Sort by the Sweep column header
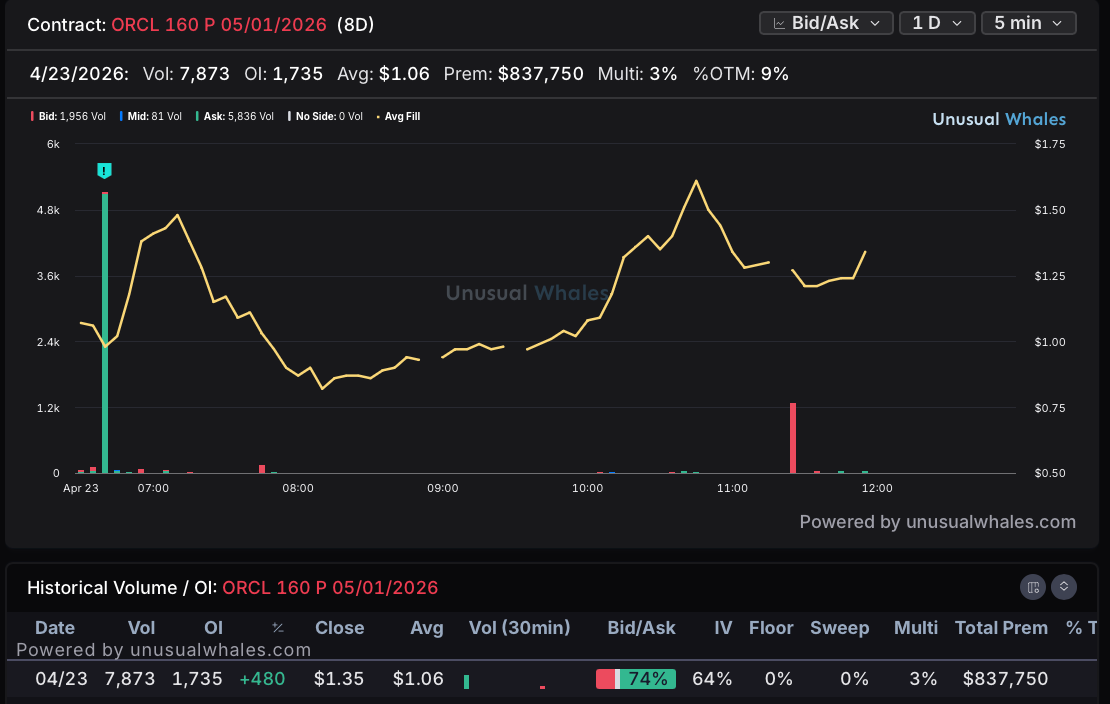This screenshot has height=704, width=1110. 840,628
